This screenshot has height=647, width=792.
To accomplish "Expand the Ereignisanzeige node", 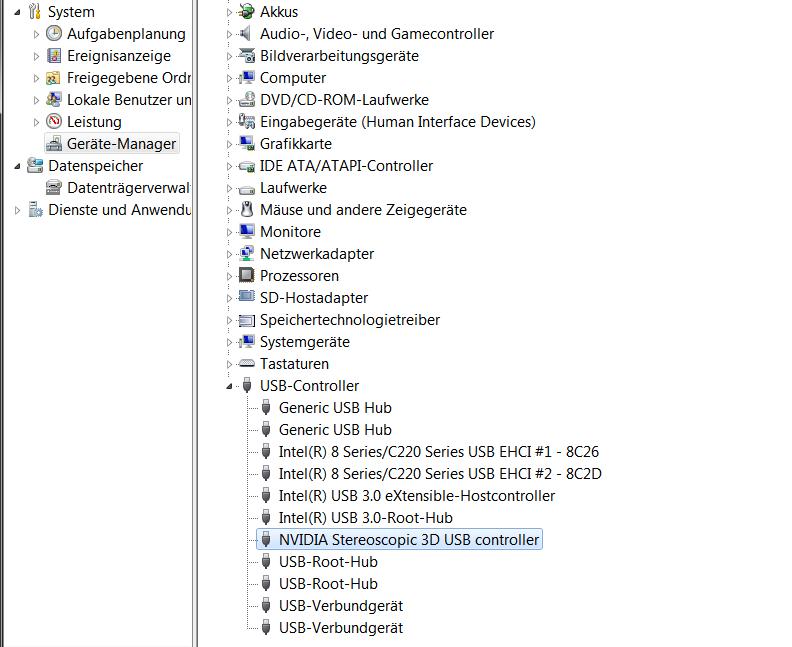I will pyautogui.click(x=36, y=56).
